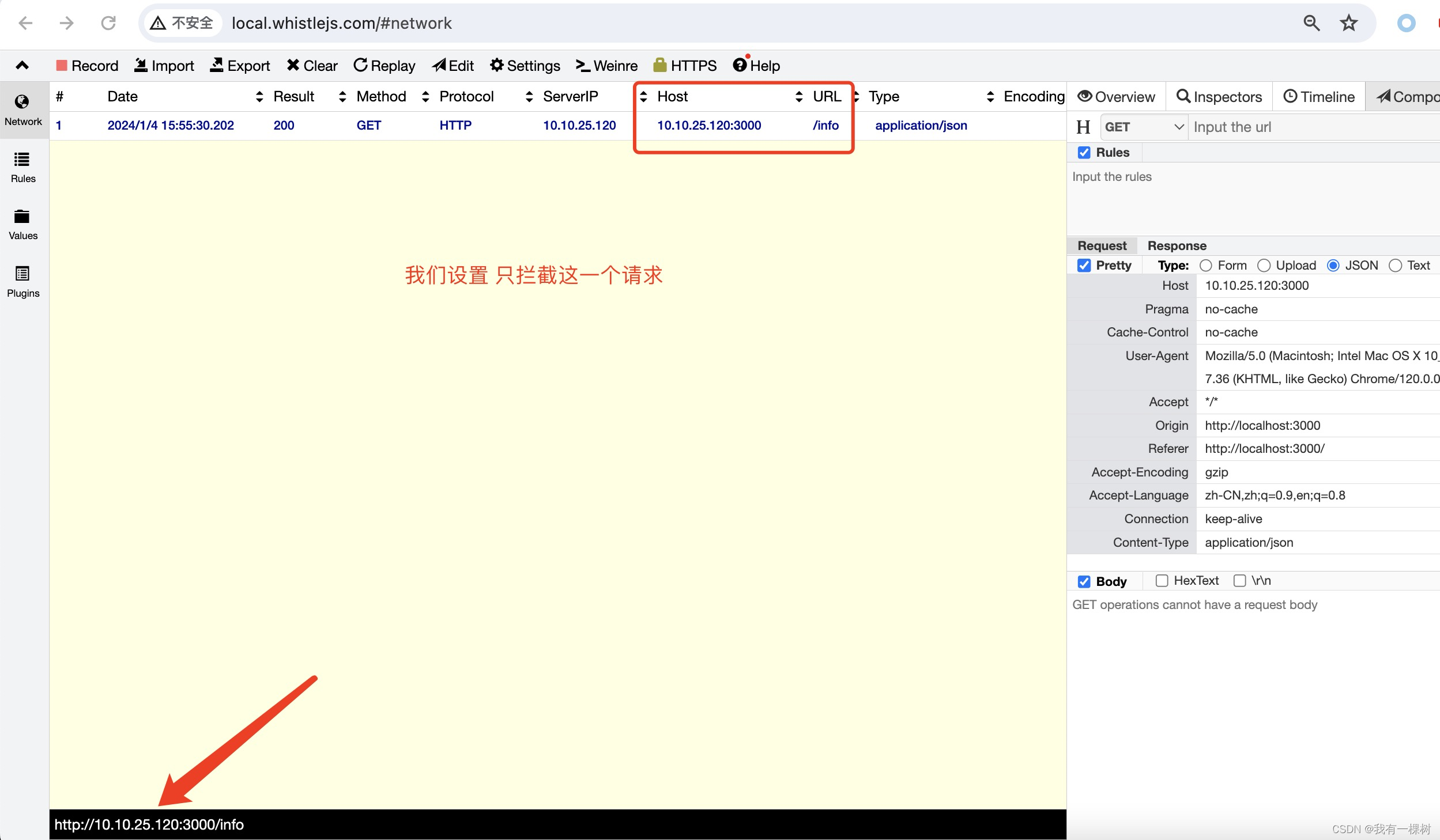Open Help with the question mark icon

click(x=756, y=66)
